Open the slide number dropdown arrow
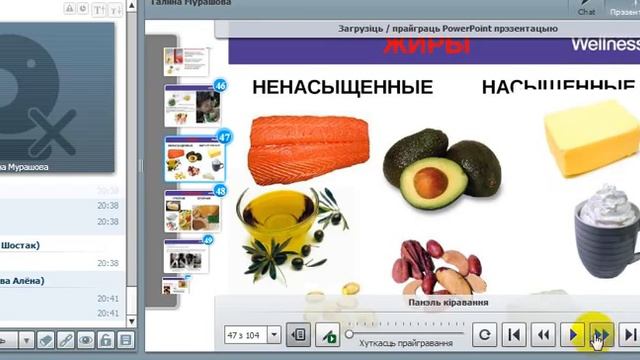The width and height of the screenshot is (640, 360). 274,335
